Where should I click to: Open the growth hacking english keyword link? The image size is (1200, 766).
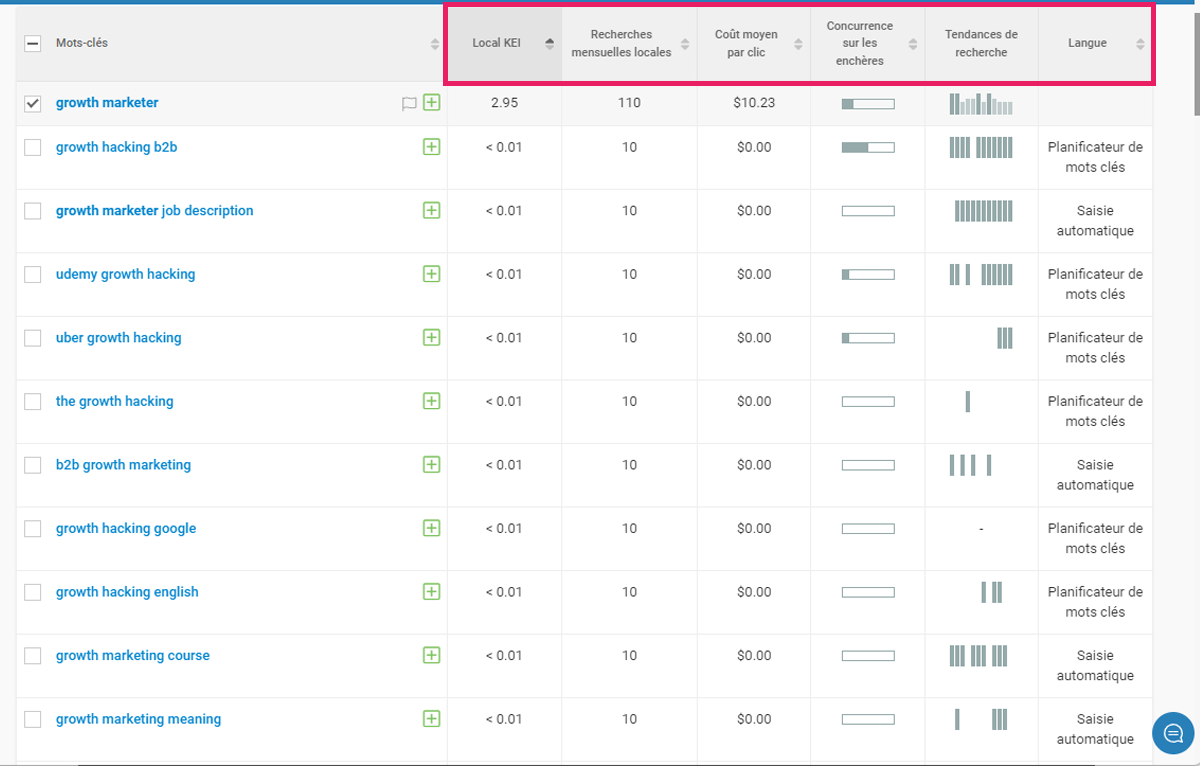pyautogui.click(x=127, y=592)
